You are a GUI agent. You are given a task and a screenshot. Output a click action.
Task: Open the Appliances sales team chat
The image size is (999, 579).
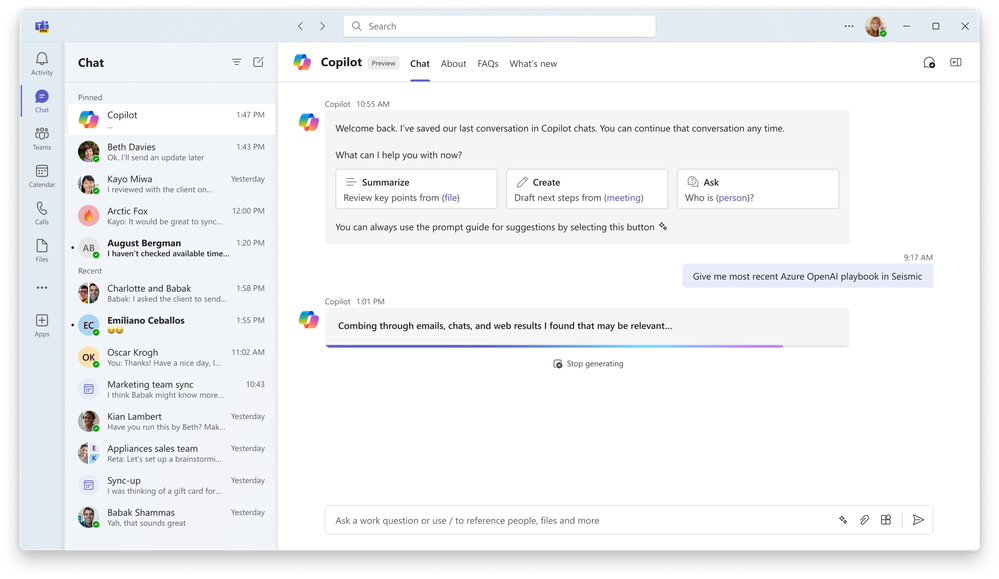(171, 454)
